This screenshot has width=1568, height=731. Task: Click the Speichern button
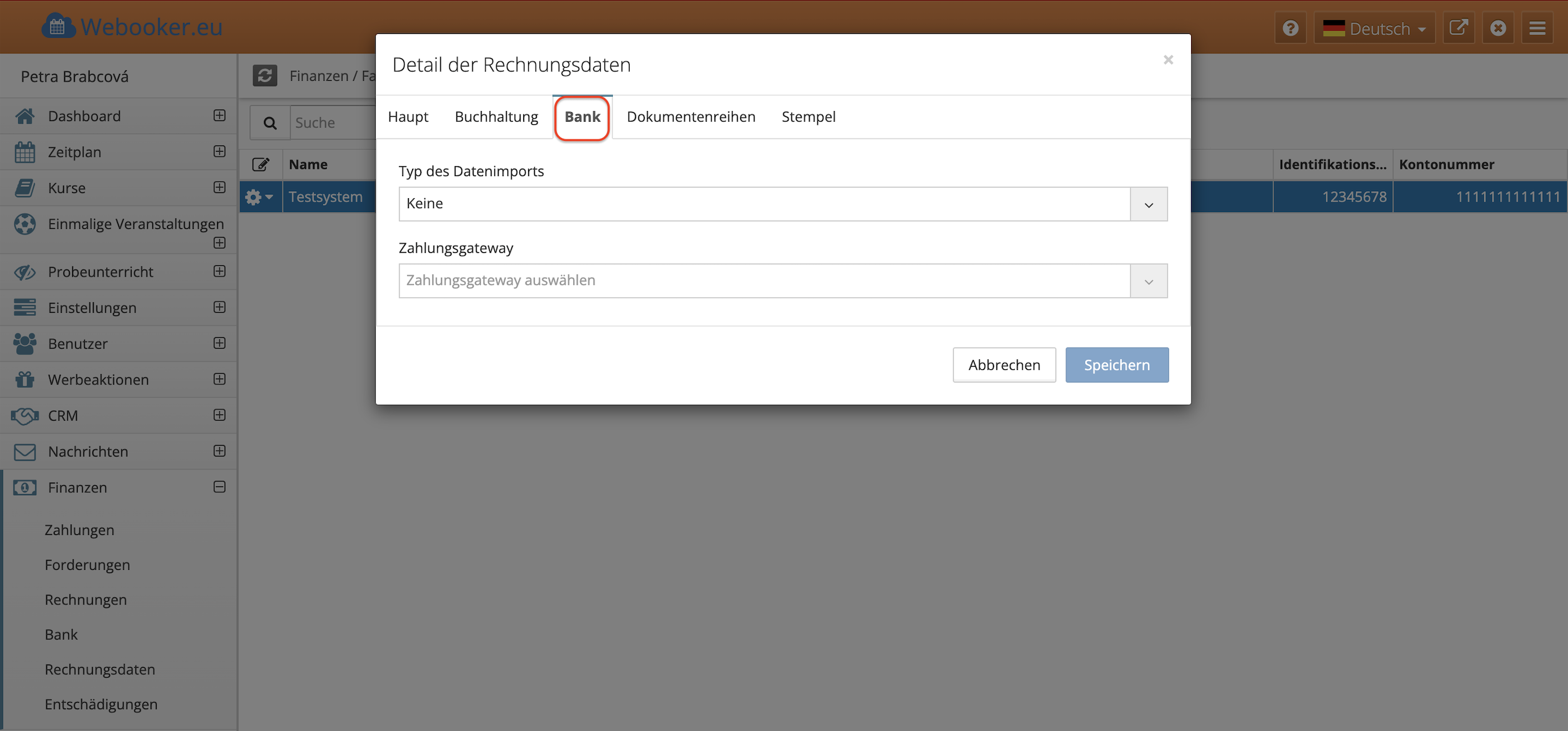(1116, 365)
